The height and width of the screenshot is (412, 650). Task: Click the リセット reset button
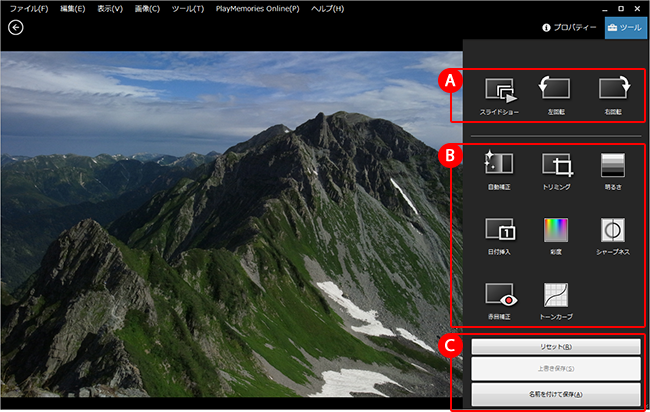pos(555,346)
